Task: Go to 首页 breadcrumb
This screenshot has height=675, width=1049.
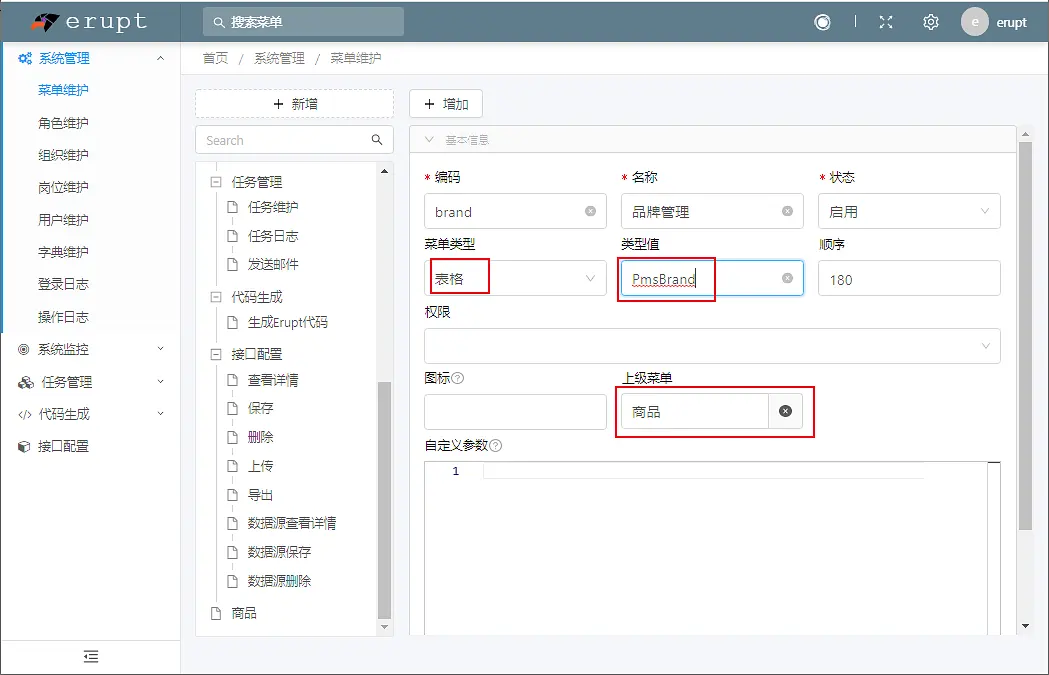Action: (215, 58)
